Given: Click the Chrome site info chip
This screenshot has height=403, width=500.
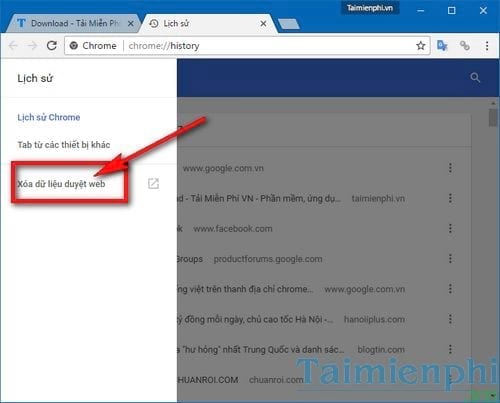Looking at the screenshot, I should point(93,46).
